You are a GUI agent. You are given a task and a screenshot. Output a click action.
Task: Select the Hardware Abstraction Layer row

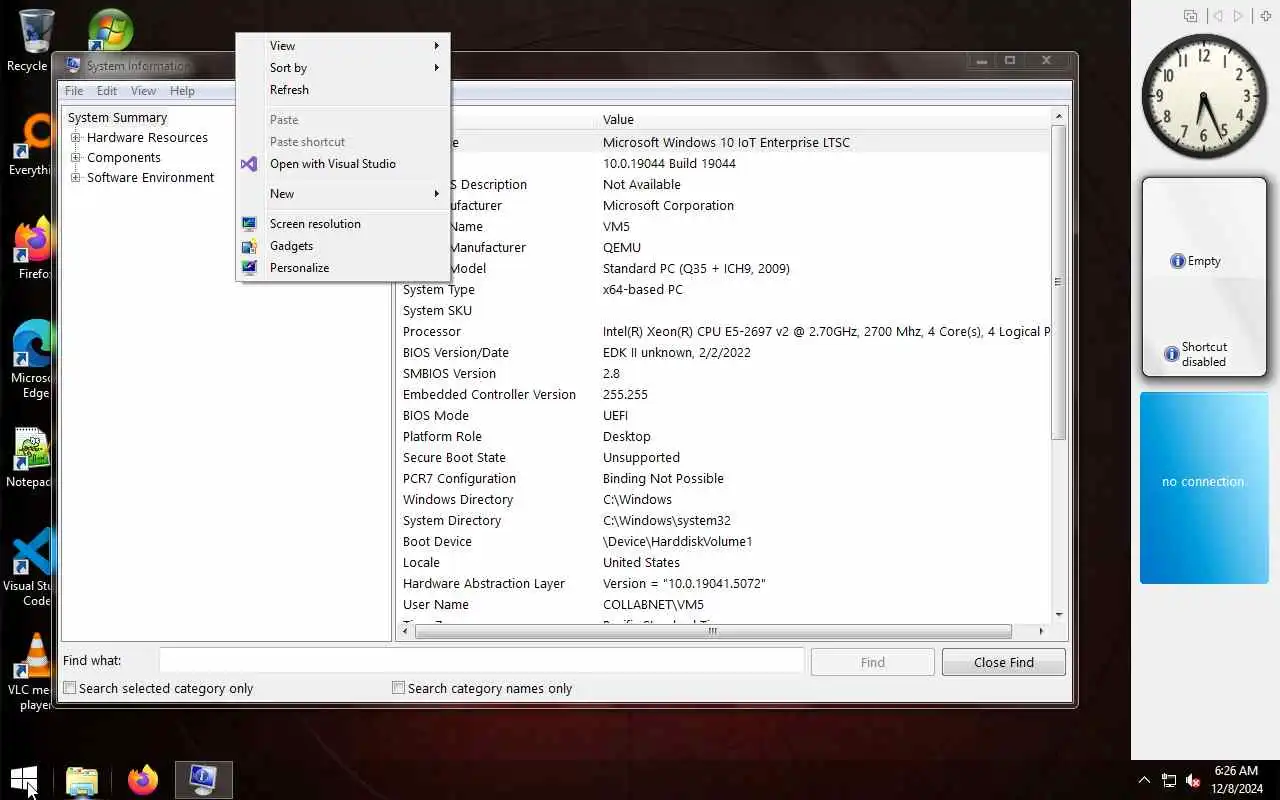[x=725, y=584]
